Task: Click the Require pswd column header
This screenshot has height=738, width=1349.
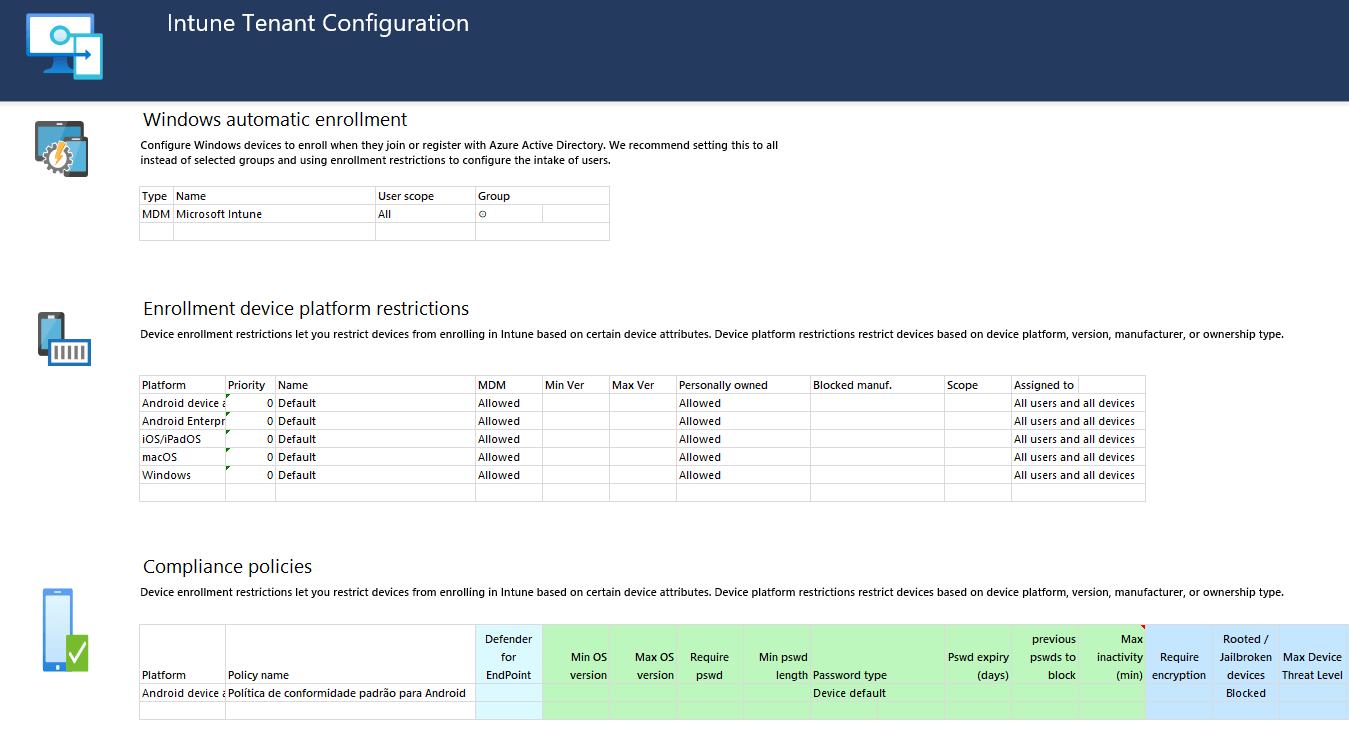Action: click(x=710, y=655)
